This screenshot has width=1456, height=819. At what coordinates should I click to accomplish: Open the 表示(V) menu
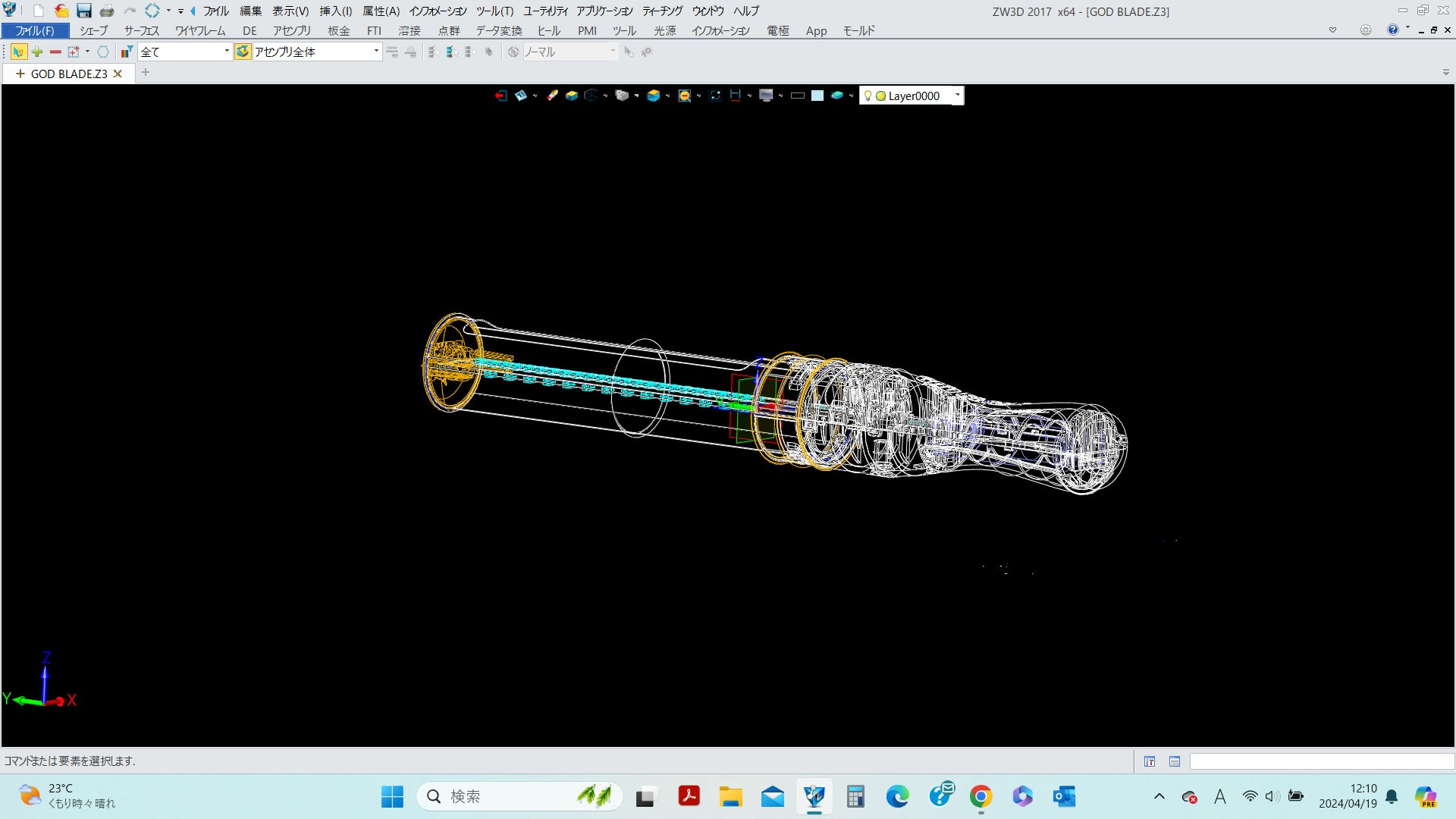click(290, 11)
